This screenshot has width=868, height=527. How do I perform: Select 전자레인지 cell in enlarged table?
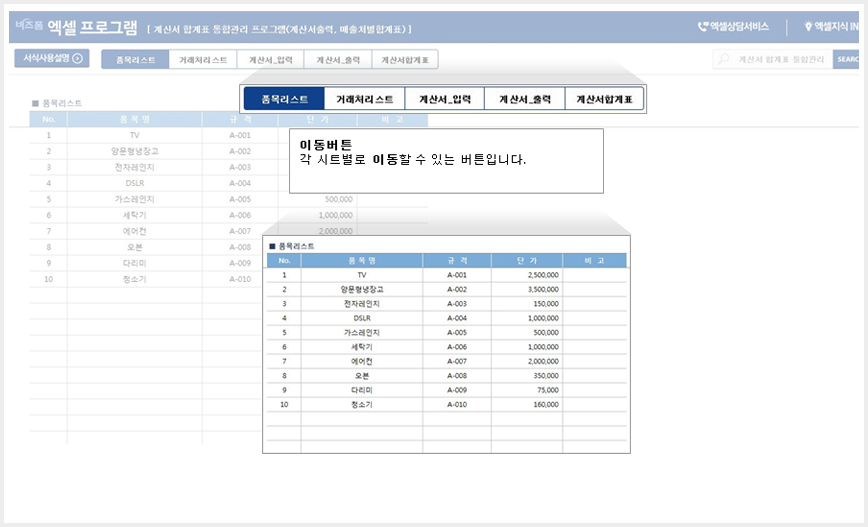coord(361,304)
